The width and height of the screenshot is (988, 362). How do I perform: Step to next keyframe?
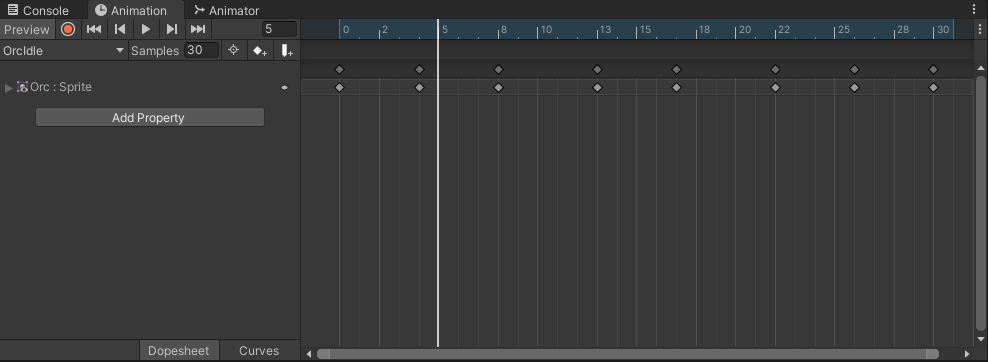(x=171, y=29)
